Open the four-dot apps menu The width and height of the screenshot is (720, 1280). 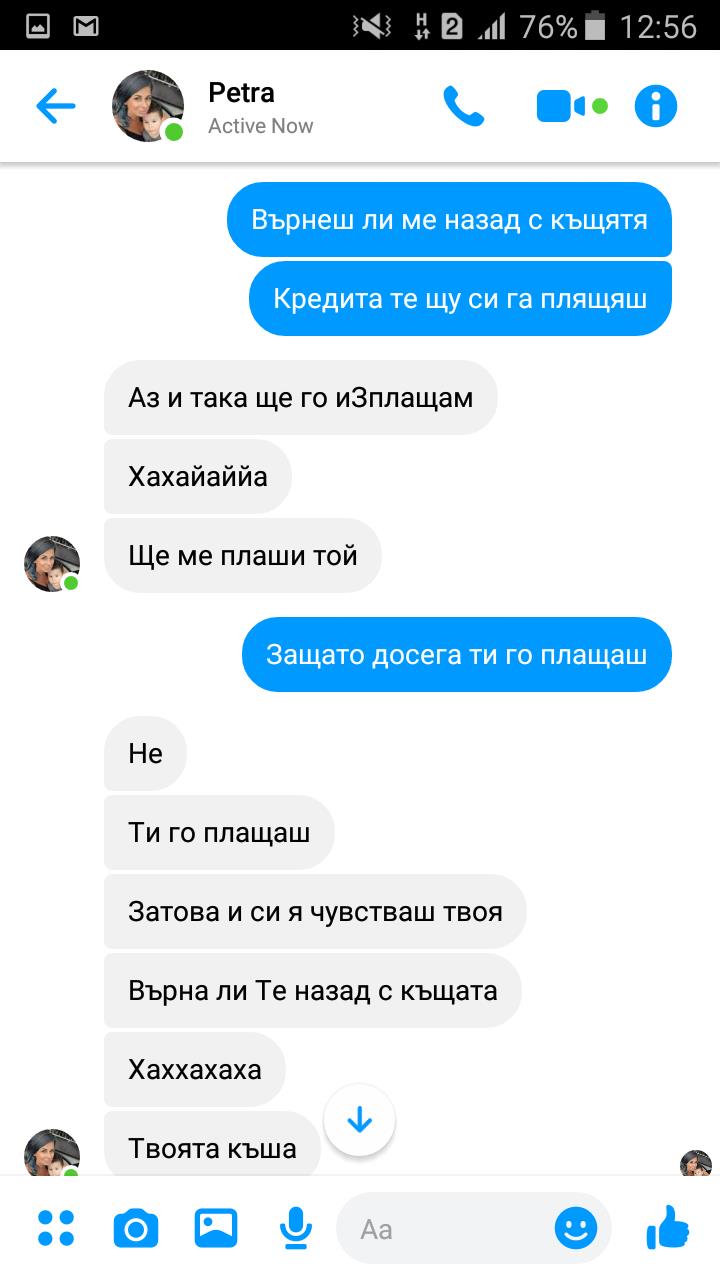click(56, 1228)
